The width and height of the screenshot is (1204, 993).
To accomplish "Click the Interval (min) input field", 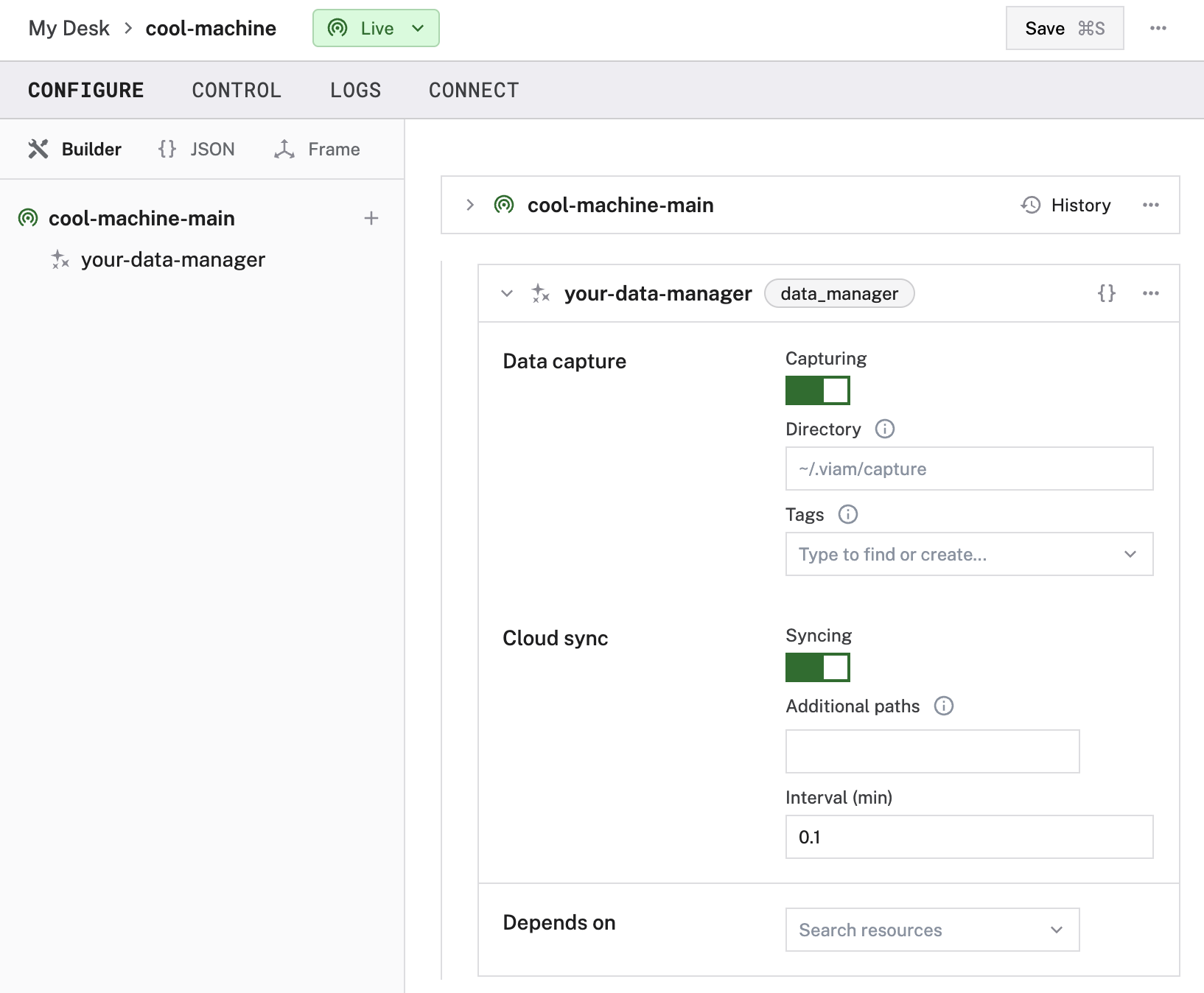I will 968,837.
